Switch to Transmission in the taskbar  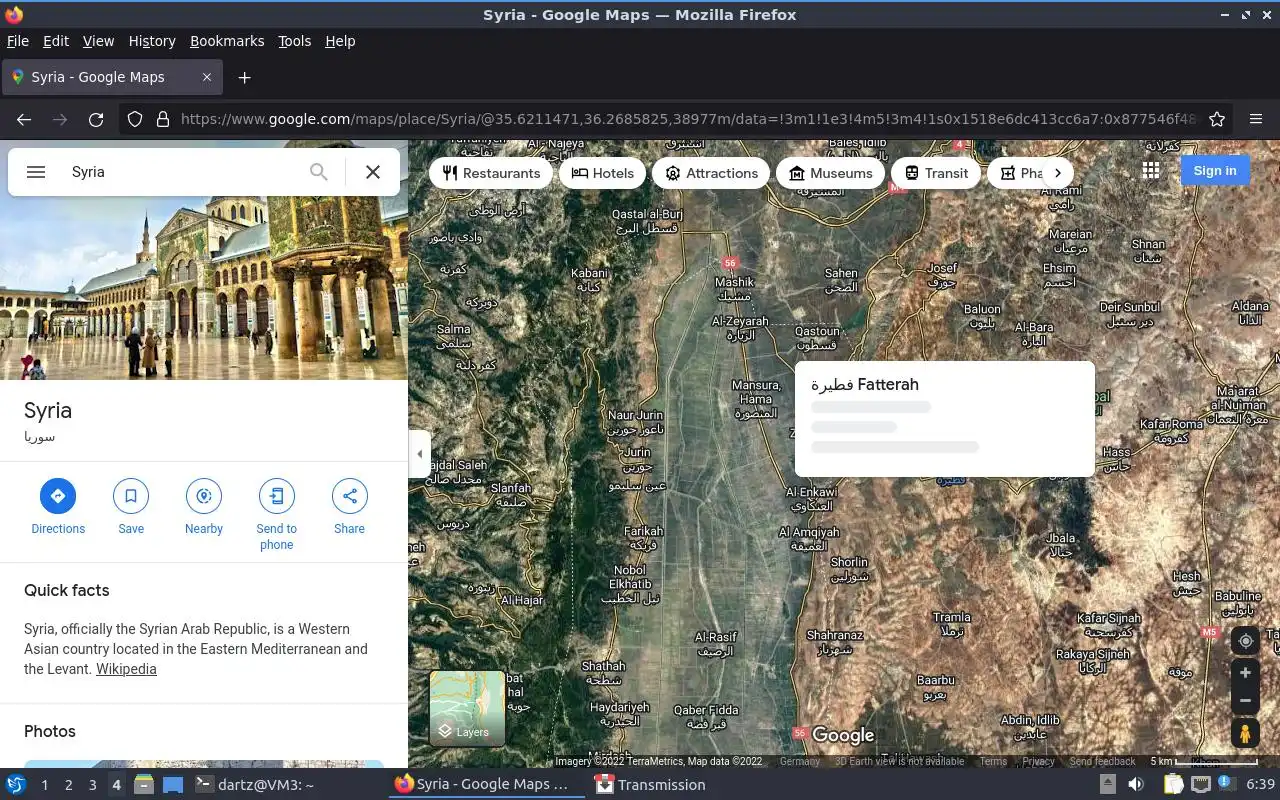coord(650,785)
